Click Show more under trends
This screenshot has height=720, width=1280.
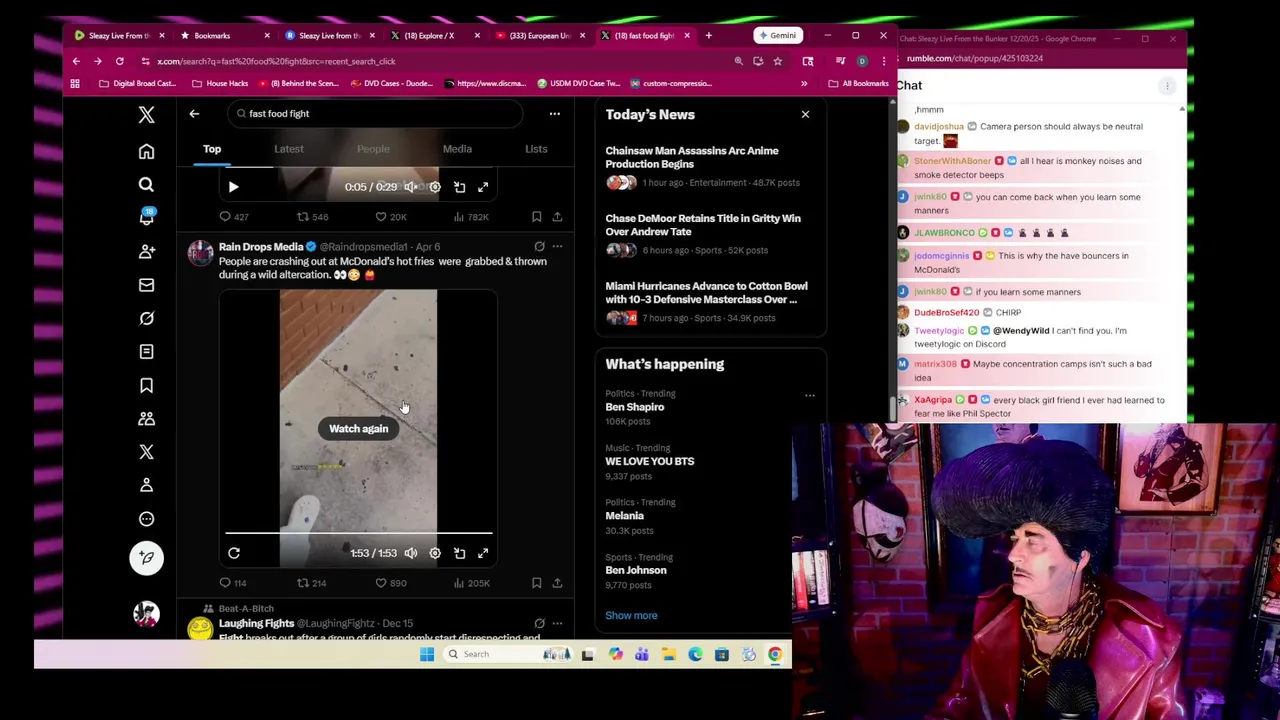coord(631,616)
